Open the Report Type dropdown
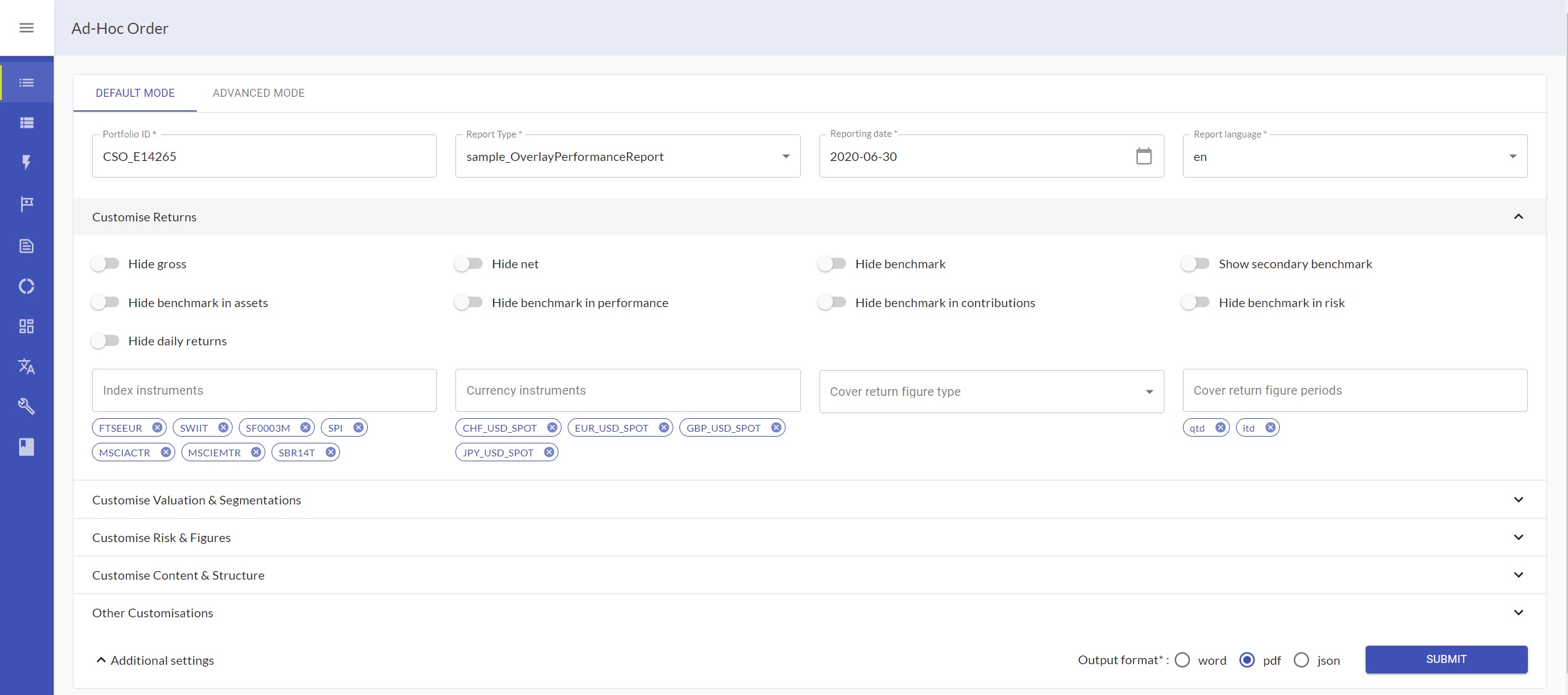Image resolution: width=1568 pixels, height=695 pixels. [x=628, y=157]
